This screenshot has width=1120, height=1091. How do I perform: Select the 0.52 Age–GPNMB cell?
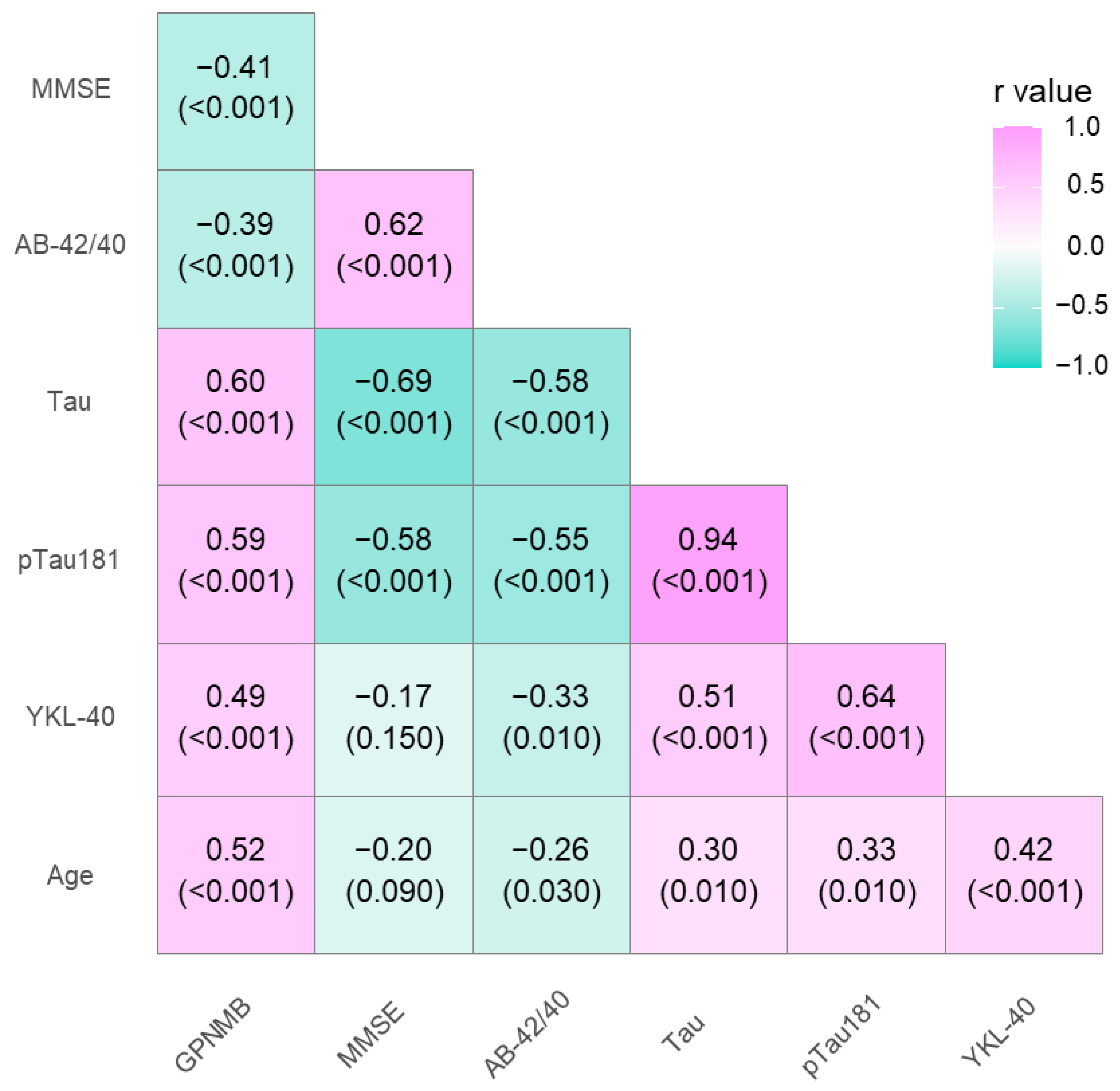[x=235, y=875]
